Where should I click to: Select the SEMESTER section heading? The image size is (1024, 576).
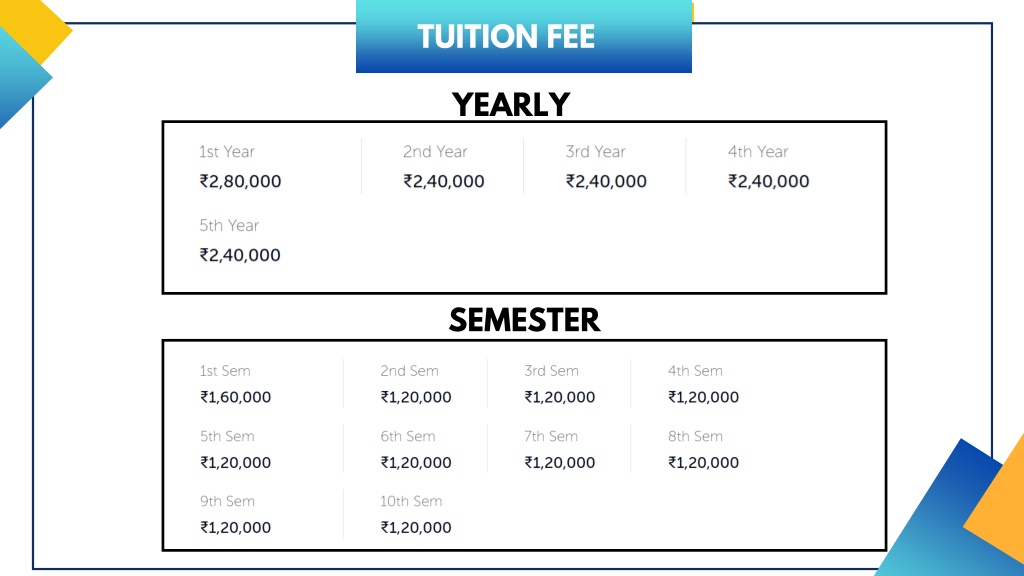coord(524,320)
